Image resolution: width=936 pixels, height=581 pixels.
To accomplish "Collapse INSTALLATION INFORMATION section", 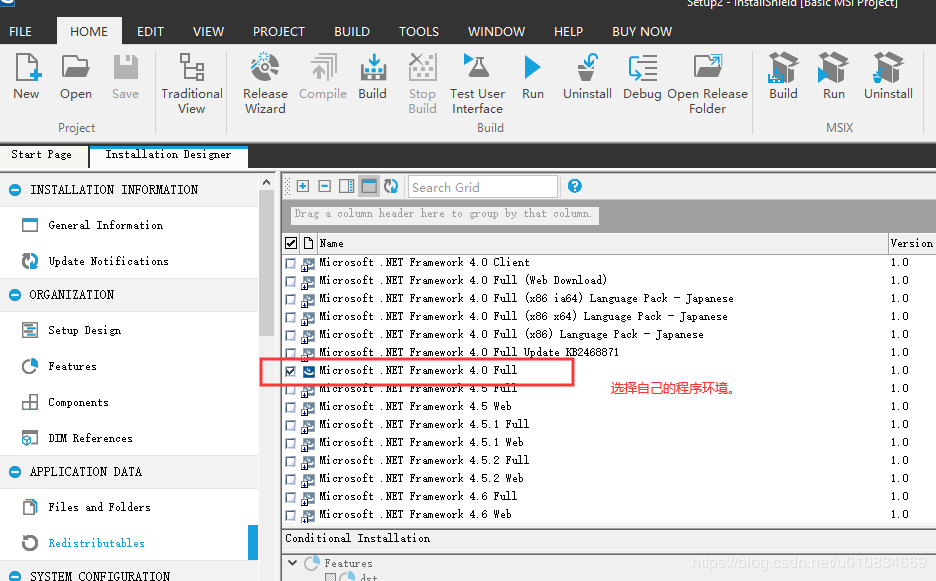I will [x=15, y=190].
